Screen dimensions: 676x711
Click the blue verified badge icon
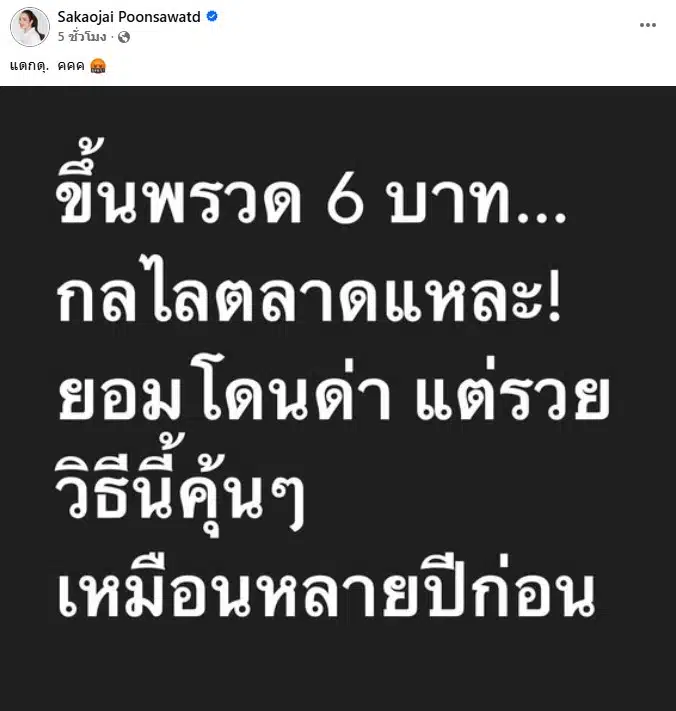click(x=212, y=17)
